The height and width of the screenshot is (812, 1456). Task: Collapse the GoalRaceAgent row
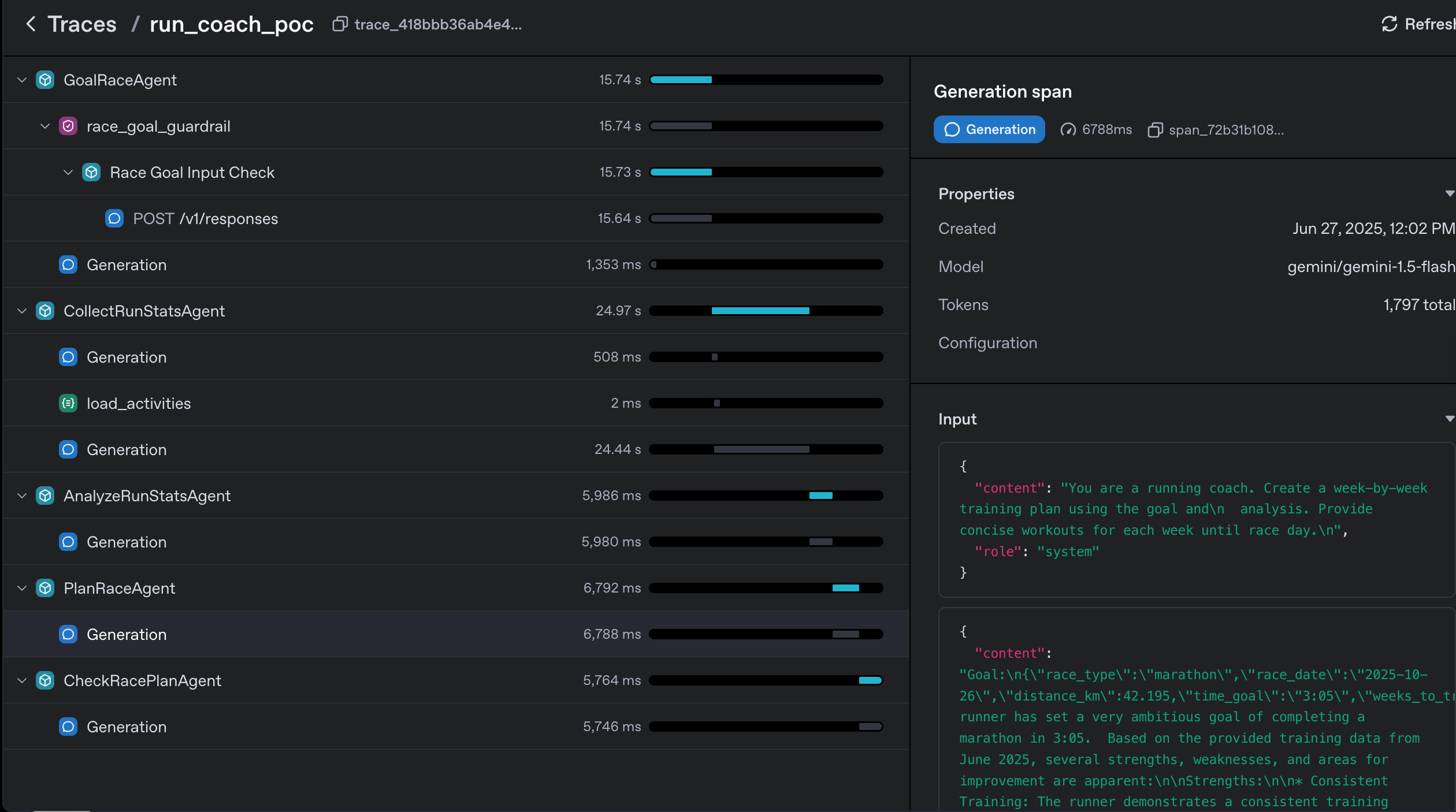click(22, 80)
